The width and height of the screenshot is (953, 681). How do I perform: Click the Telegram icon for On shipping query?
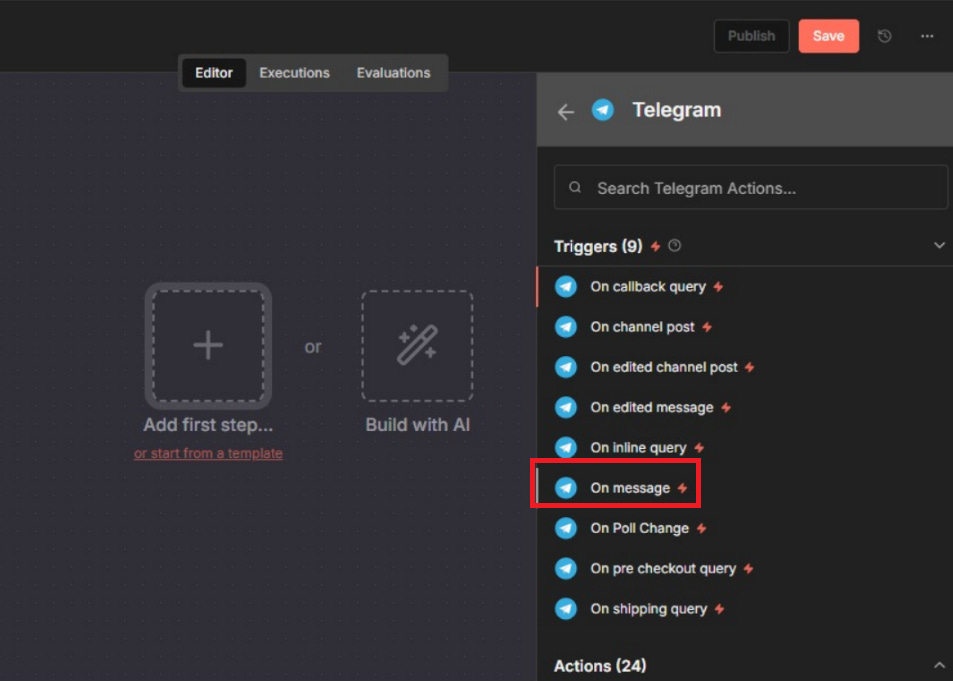click(x=566, y=609)
